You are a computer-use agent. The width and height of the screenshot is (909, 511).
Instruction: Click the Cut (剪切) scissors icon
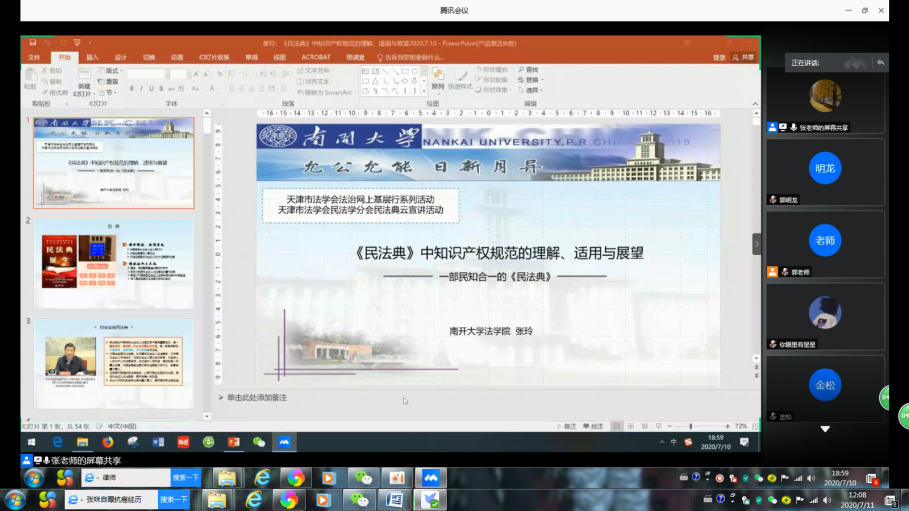pos(44,71)
